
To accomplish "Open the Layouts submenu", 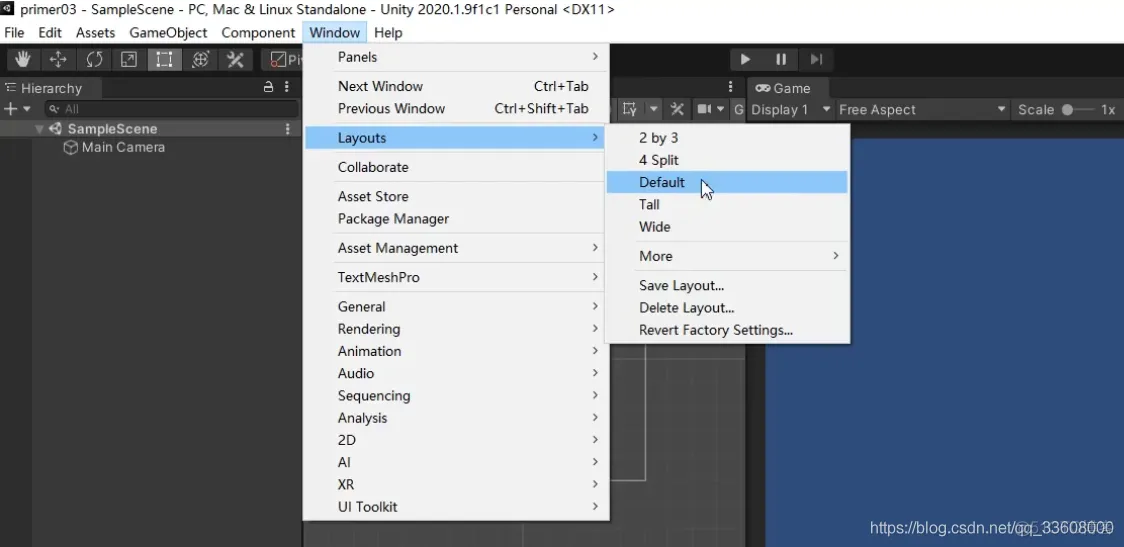I will click(456, 138).
